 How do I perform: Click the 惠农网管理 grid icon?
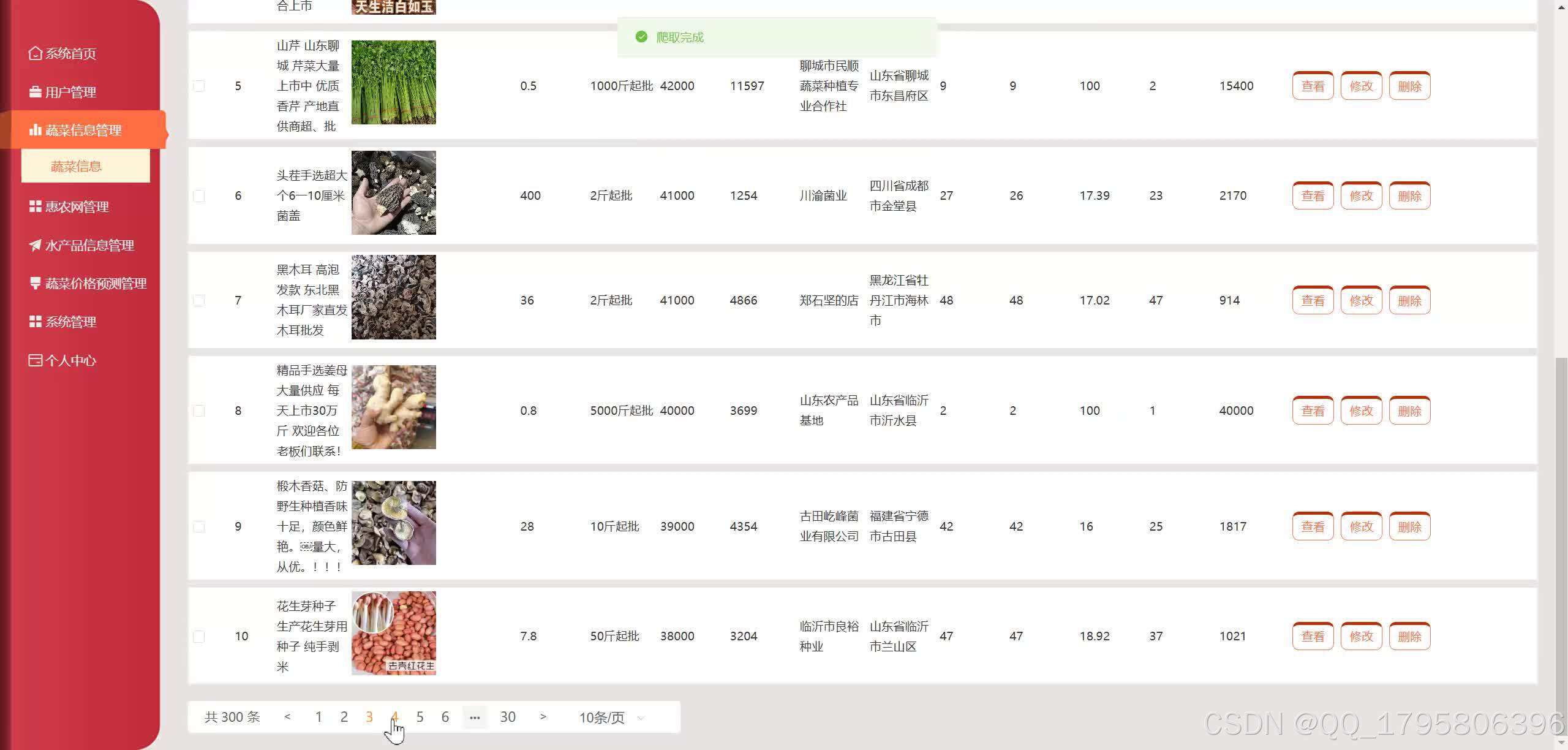point(35,206)
